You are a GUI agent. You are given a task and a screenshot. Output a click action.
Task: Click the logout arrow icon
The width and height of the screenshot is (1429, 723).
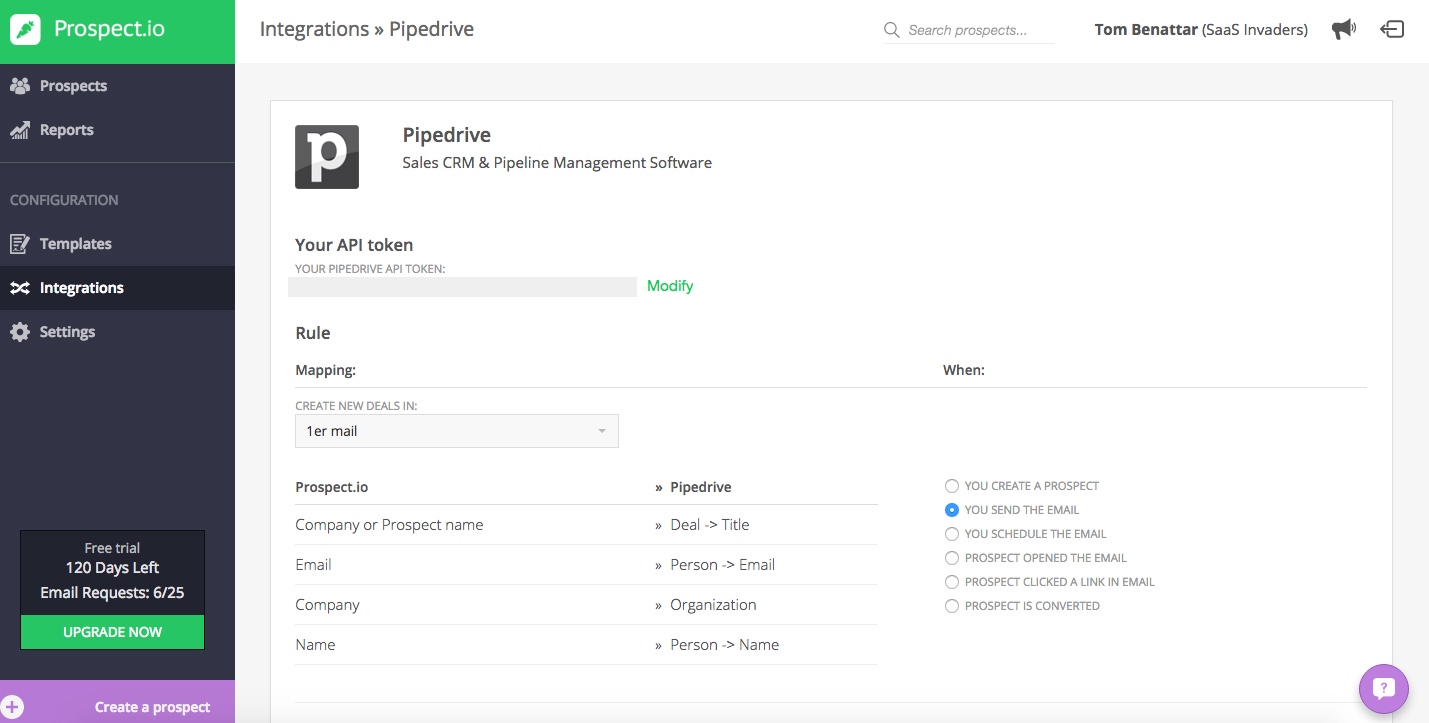[1392, 29]
